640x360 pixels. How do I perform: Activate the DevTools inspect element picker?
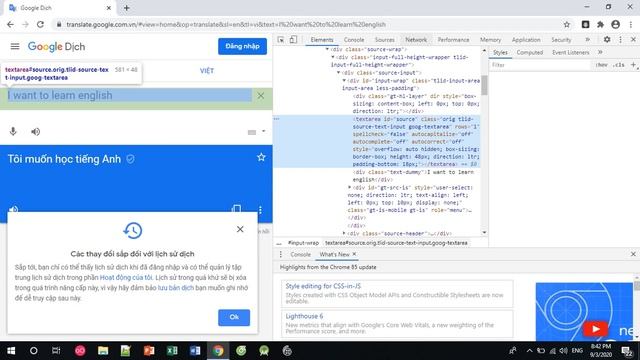point(281,40)
